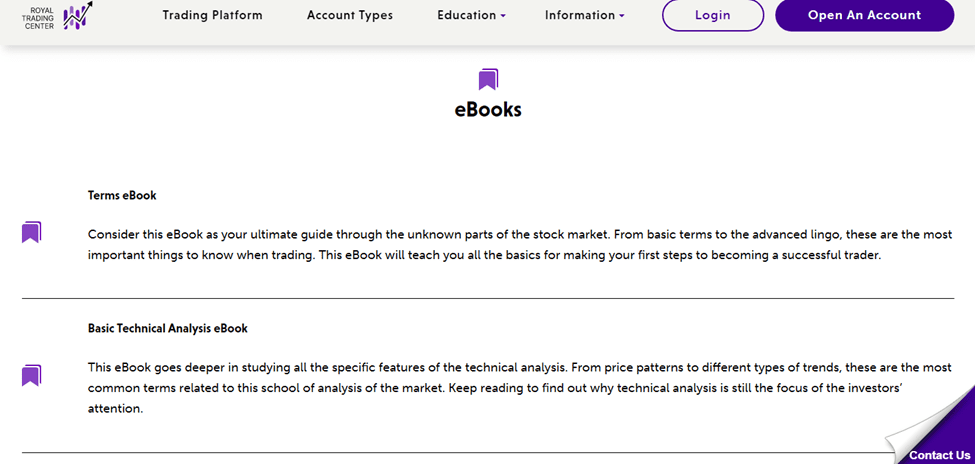Expand the Education dropdown arrow

coord(503,16)
